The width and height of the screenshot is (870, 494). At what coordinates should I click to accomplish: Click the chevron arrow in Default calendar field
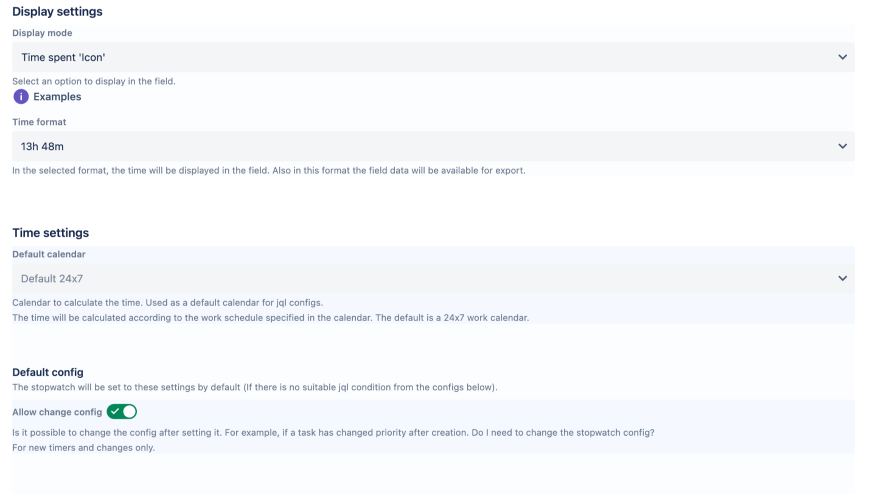[842, 279]
